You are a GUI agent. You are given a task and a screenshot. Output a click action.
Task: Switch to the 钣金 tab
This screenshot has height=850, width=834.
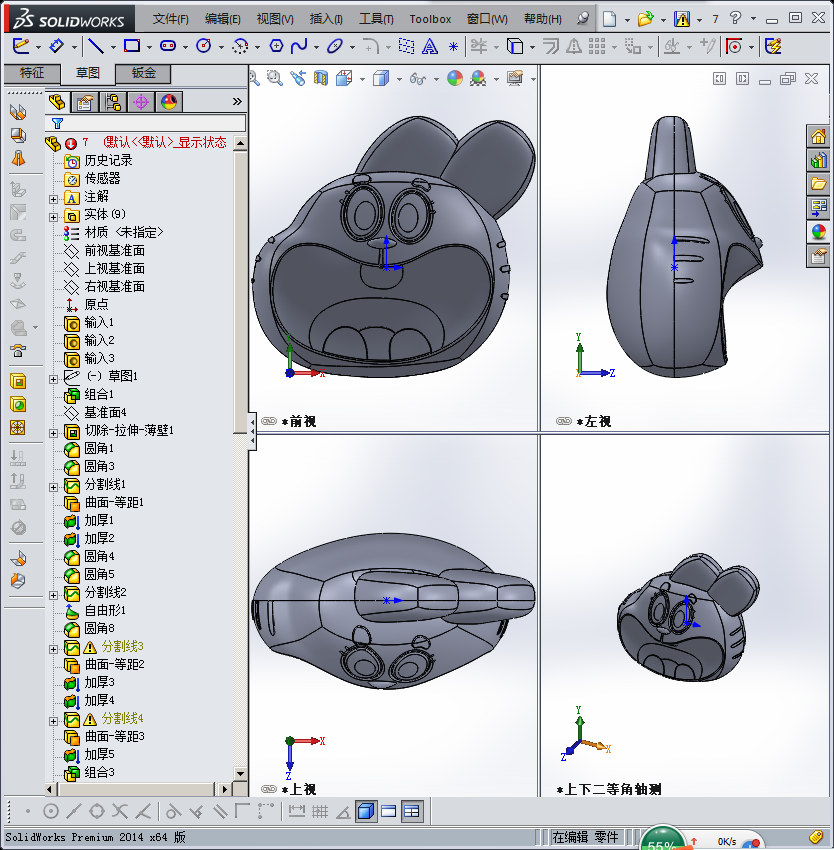142,73
